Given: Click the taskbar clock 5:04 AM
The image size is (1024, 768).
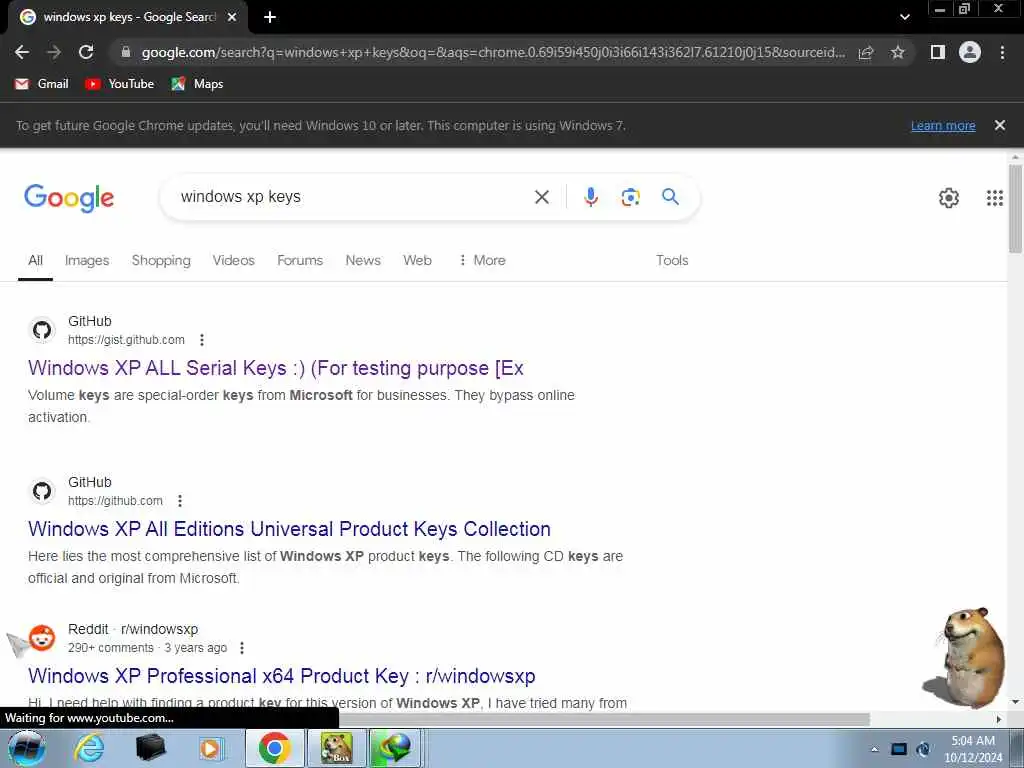Looking at the screenshot, I should tap(973, 741).
